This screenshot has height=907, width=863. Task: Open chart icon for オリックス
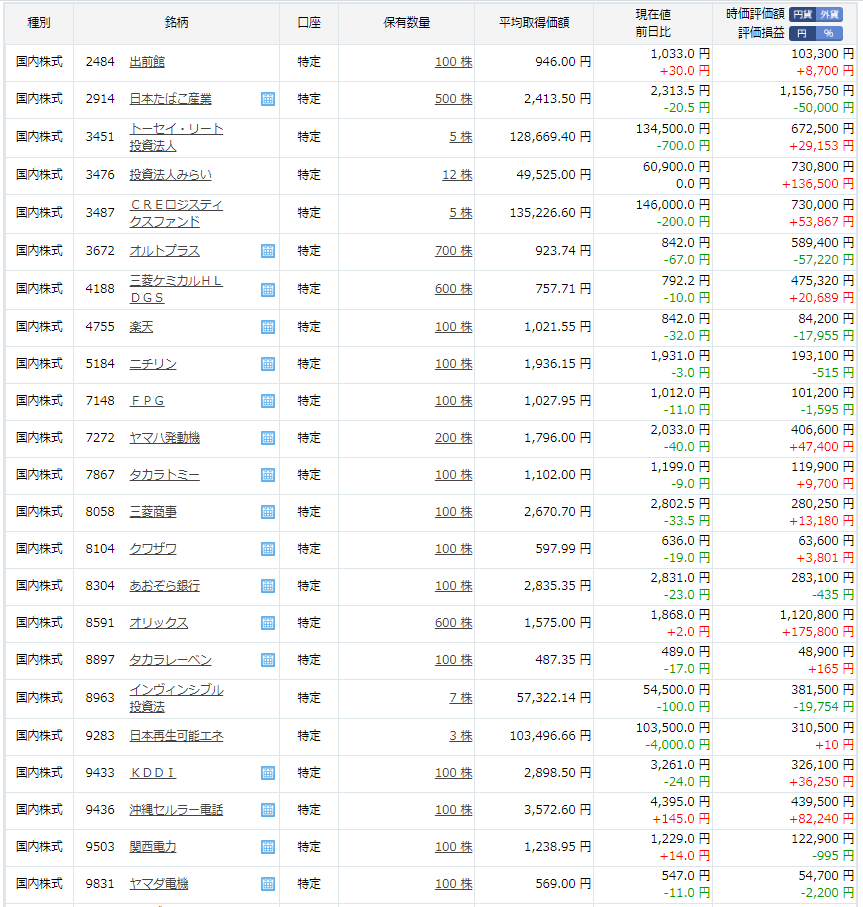click(x=268, y=623)
